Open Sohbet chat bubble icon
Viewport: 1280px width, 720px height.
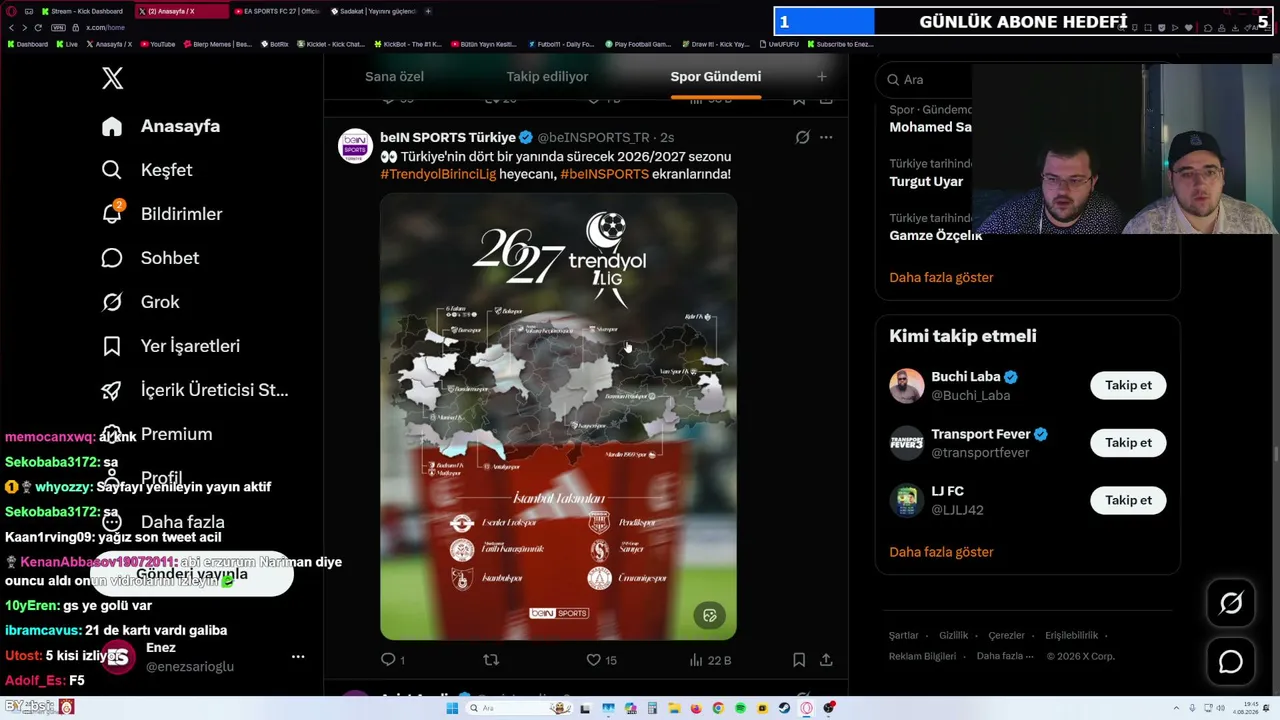(112, 258)
